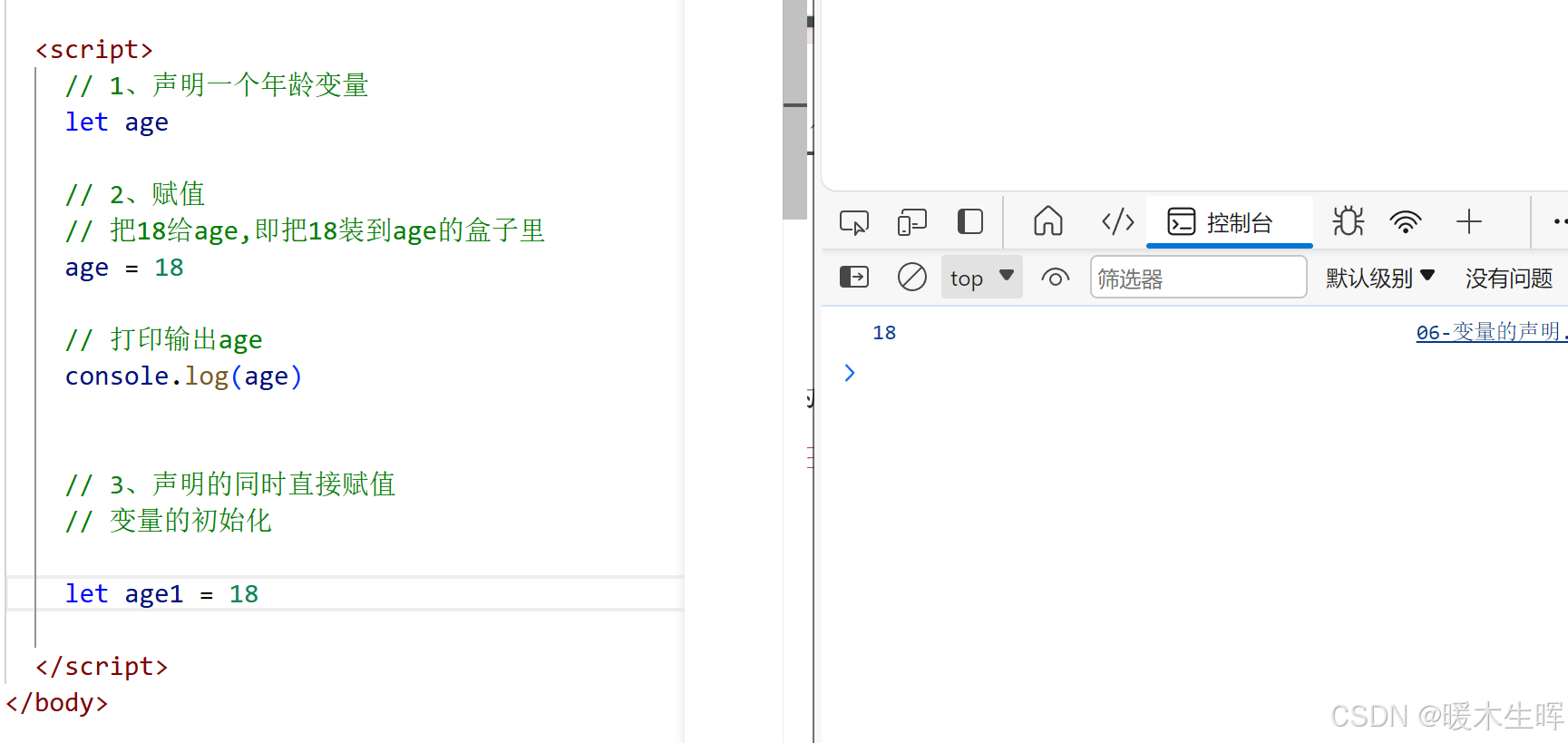Click the console.log(age) line
This screenshot has width=1568, height=743.
coord(183,376)
